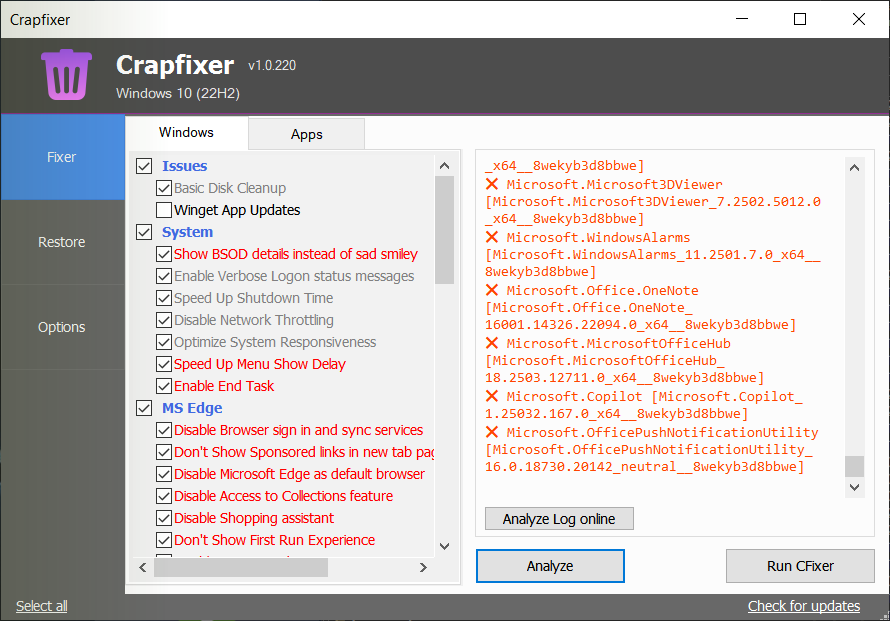Click red X beside Microsoft.MicrosoftOfficeHub
This screenshot has width=890, height=621.
click(x=492, y=344)
